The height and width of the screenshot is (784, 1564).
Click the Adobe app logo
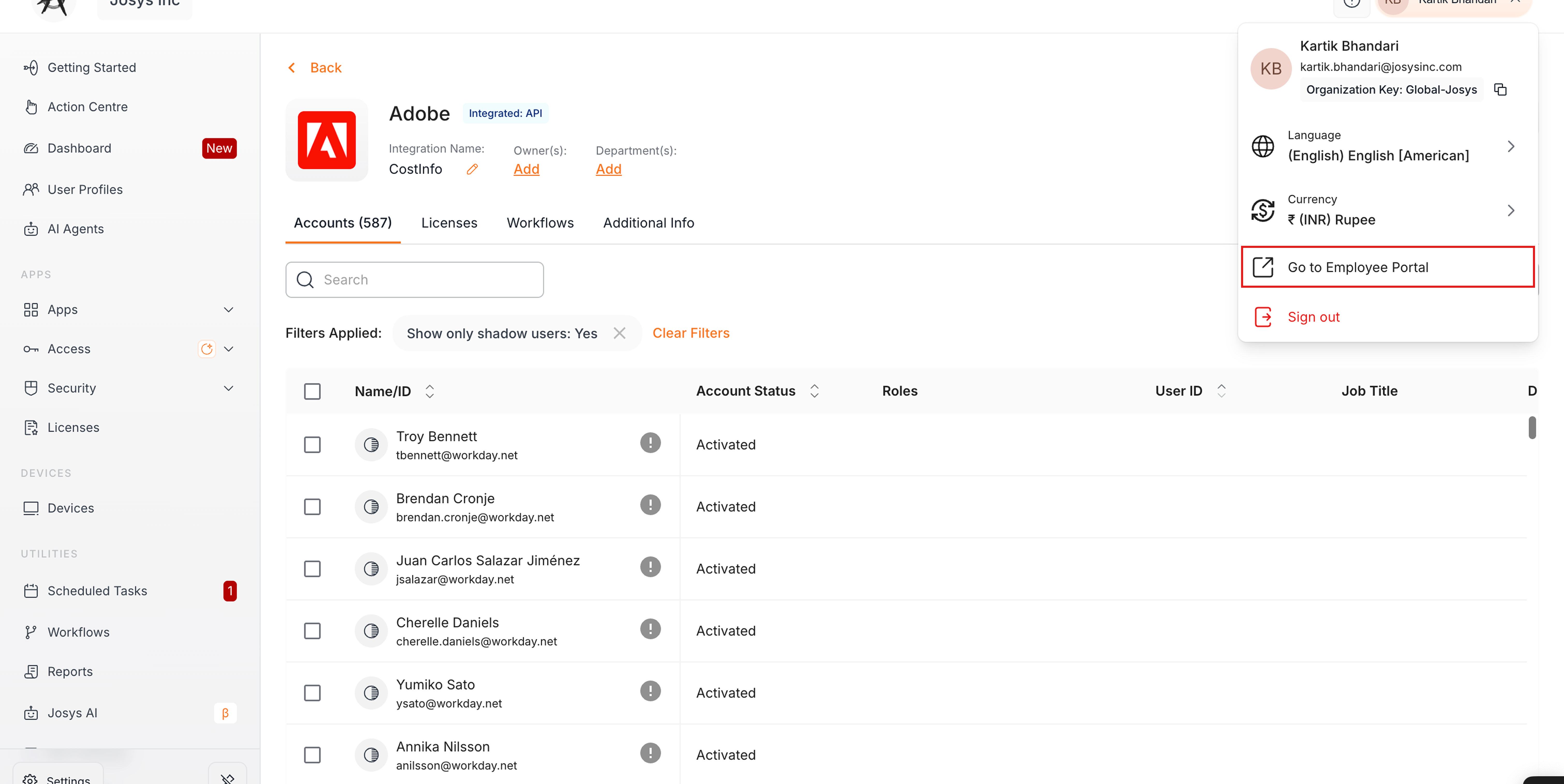coord(327,140)
